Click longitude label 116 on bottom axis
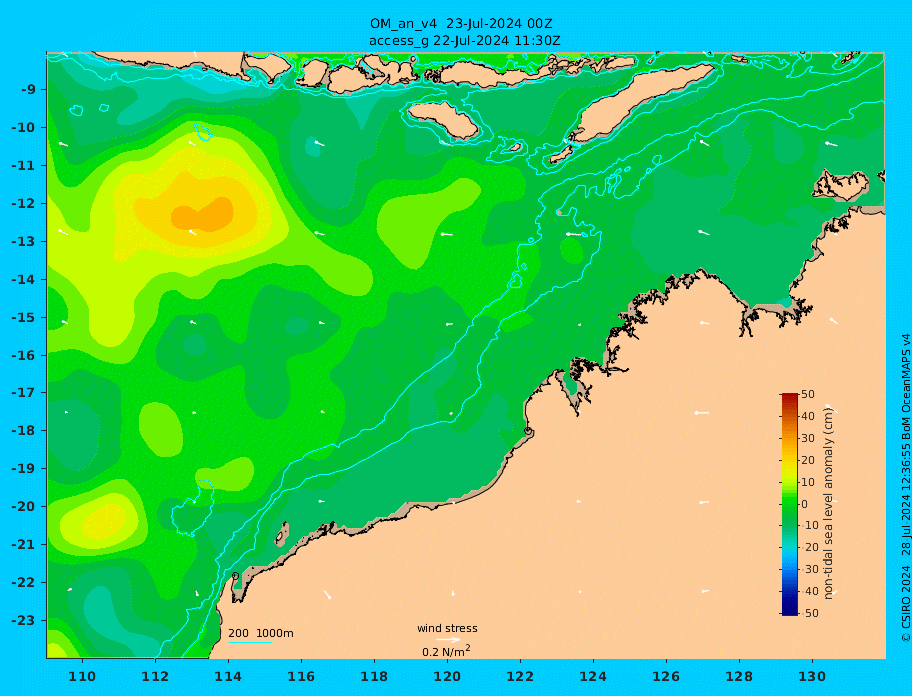The height and width of the screenshot is (696, 912). [301, 676]
